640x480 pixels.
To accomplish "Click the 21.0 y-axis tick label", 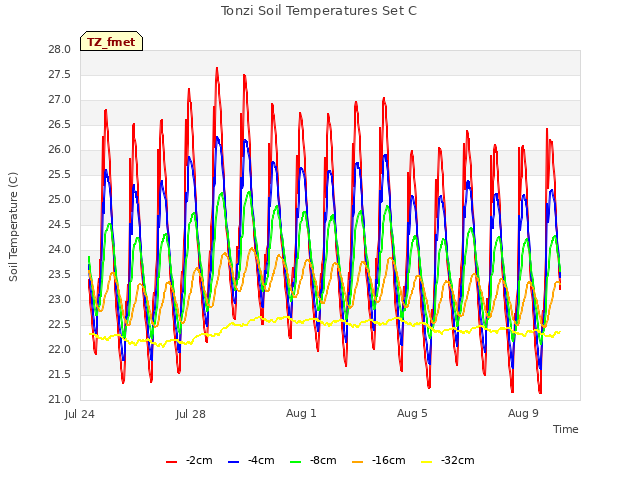I will (60, 400).
